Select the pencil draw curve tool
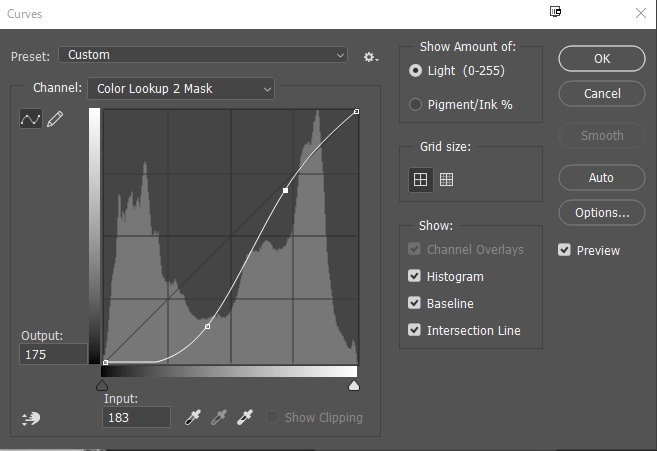This screenshot has width=657, height=451. [54, 119]
